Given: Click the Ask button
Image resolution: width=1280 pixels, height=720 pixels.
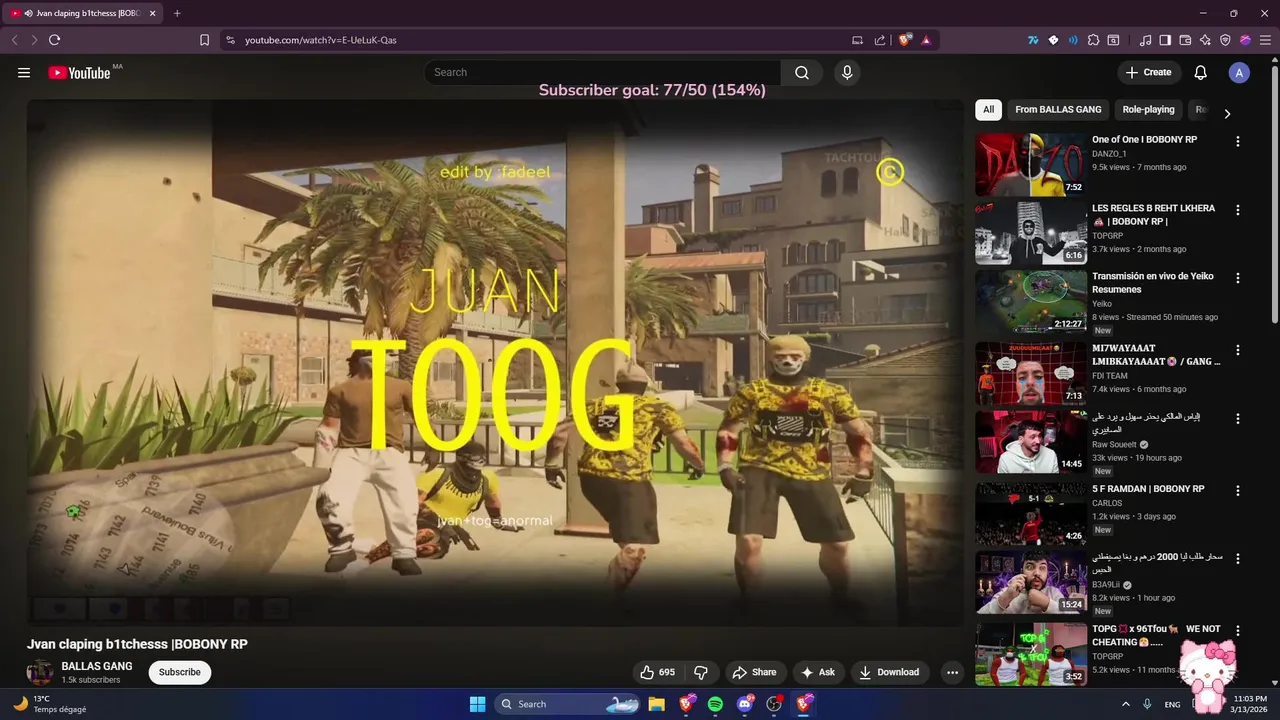Looking at the screenshot, I should tap(818, 672).
